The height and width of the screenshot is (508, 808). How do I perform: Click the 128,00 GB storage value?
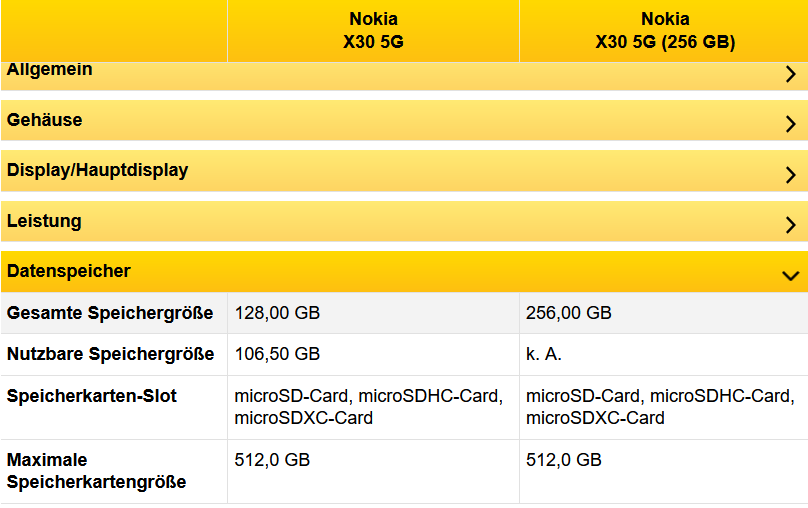pyautogui.click(x=277, y=313)
